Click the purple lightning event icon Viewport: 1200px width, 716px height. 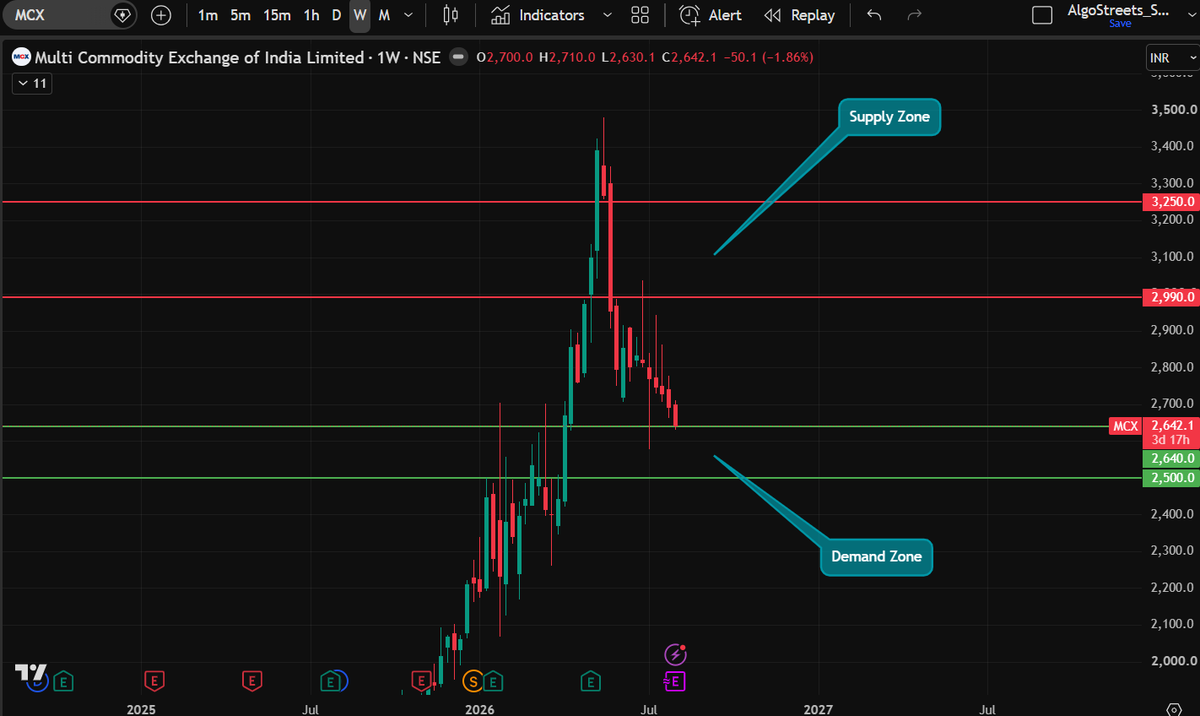pos(675,655)
